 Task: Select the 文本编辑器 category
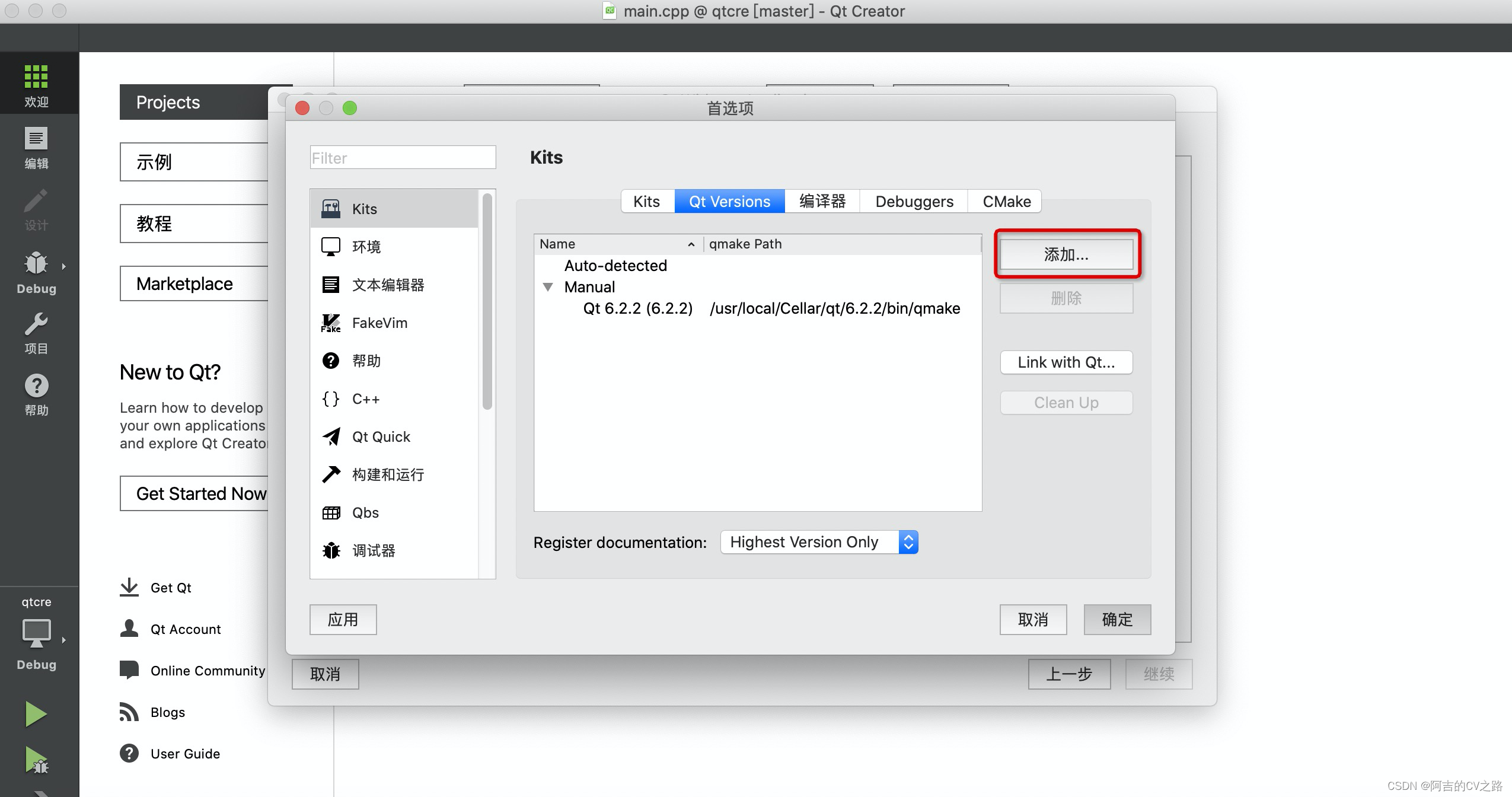(394, 285)
